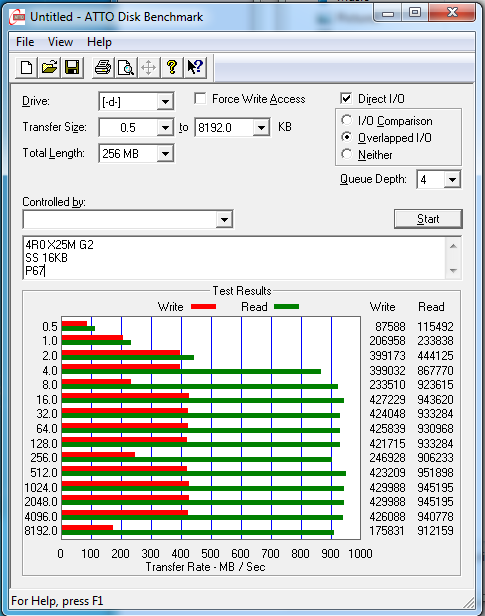Click inside the description text box
The image size is (485, 616).
pyautogui.click(x=234, y=258)
